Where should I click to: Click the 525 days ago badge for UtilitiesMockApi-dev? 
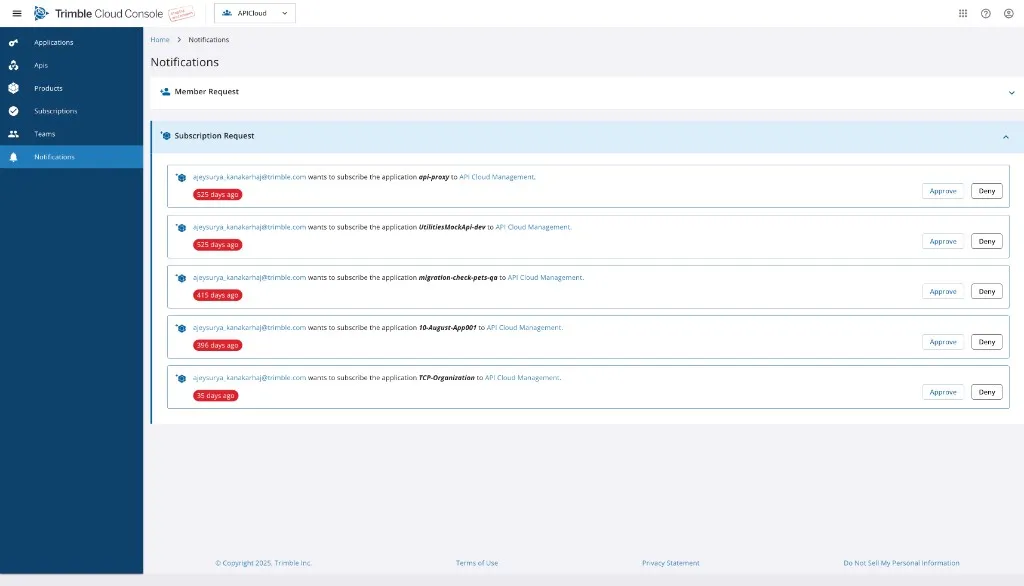(217, 245)
